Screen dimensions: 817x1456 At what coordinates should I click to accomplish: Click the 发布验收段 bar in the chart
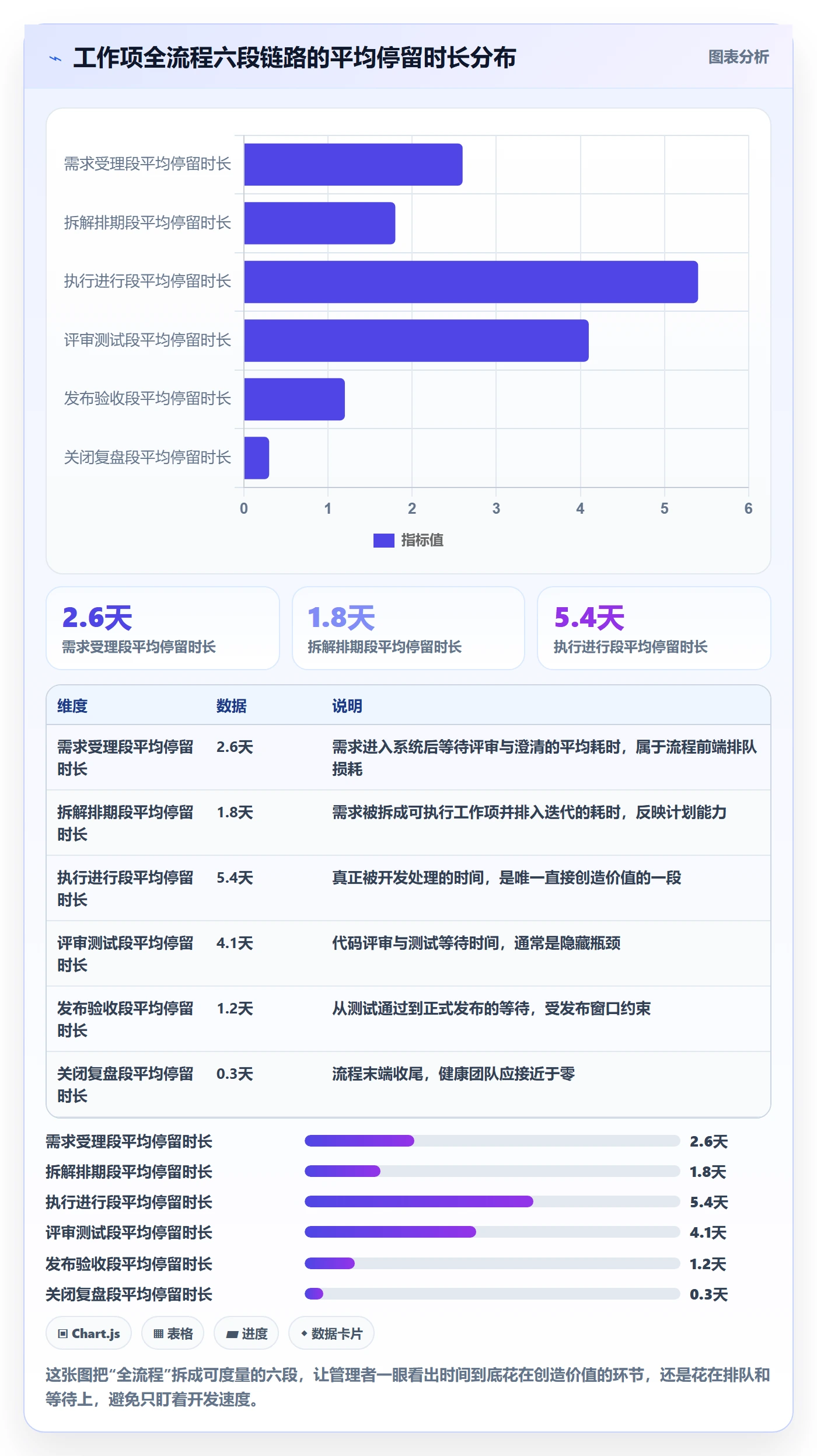tap(294, 399)
